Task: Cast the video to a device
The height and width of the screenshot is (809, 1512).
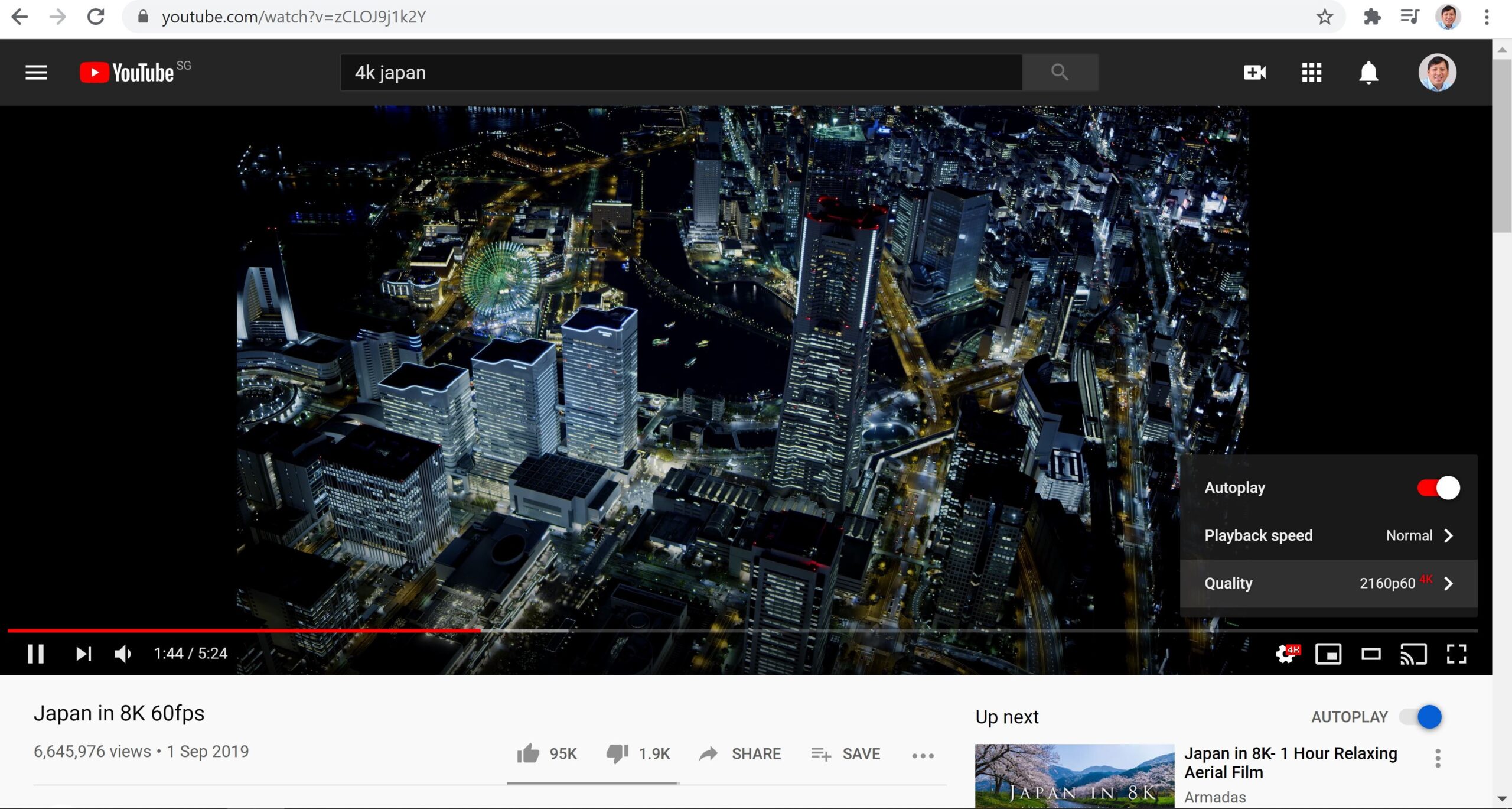Action: click(x=1414, y=654)
